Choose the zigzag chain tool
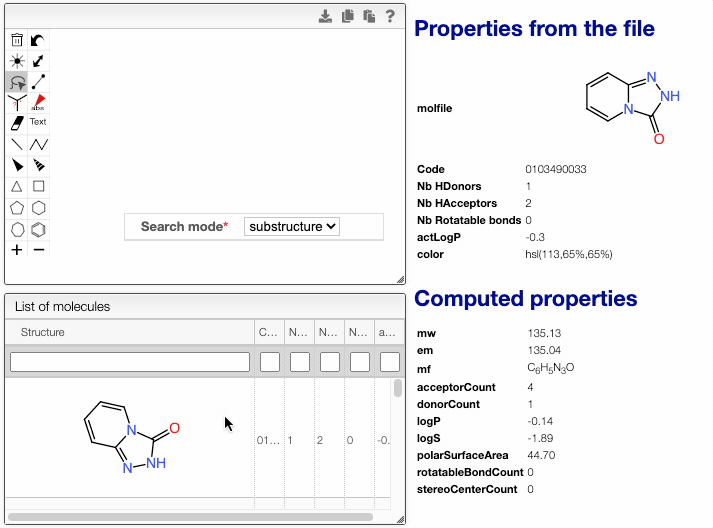The width and height of the screenshot is (713, 528). [x=38, y=145]
